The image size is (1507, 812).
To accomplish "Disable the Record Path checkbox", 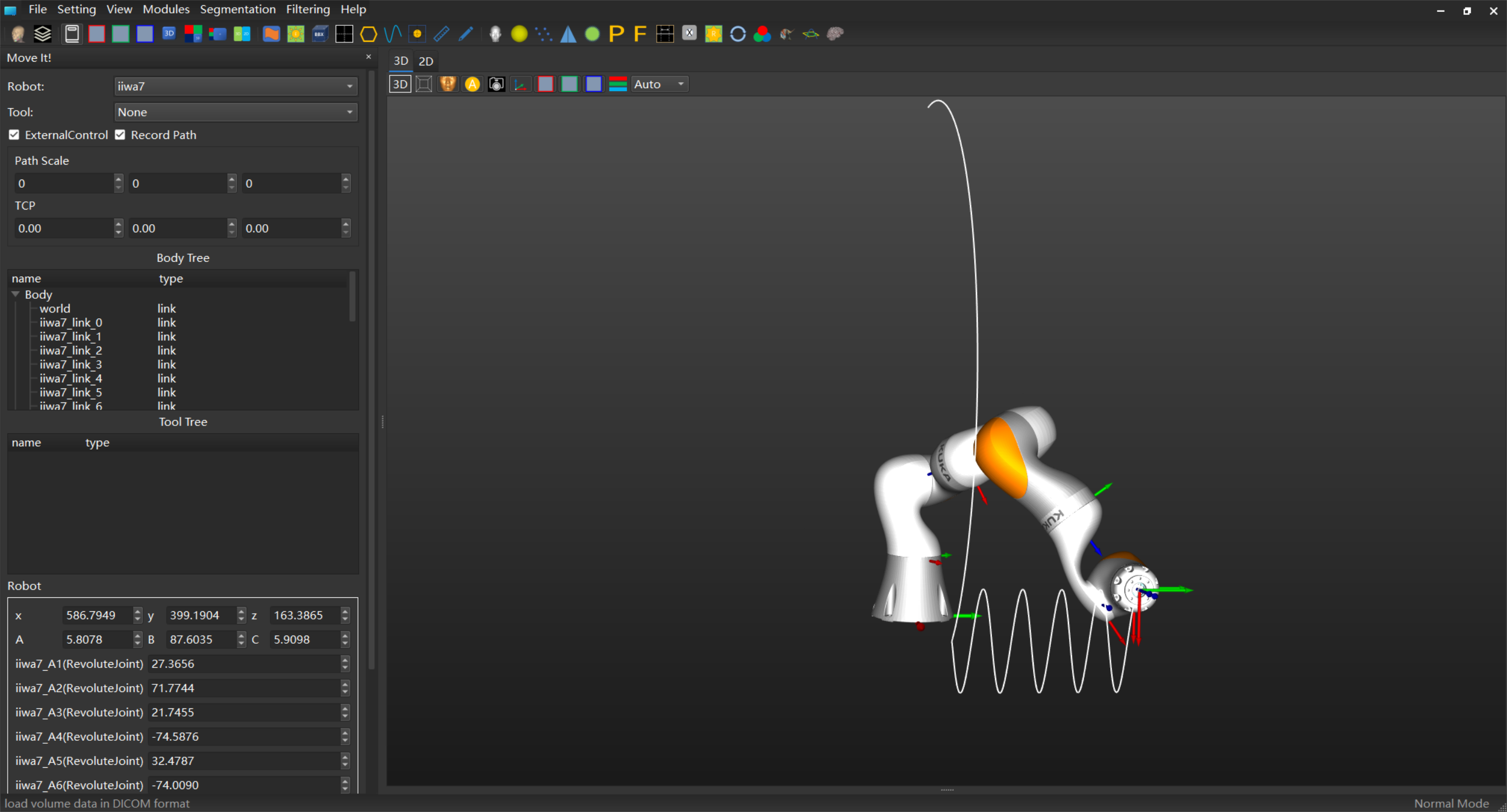I will coord(120,135).
